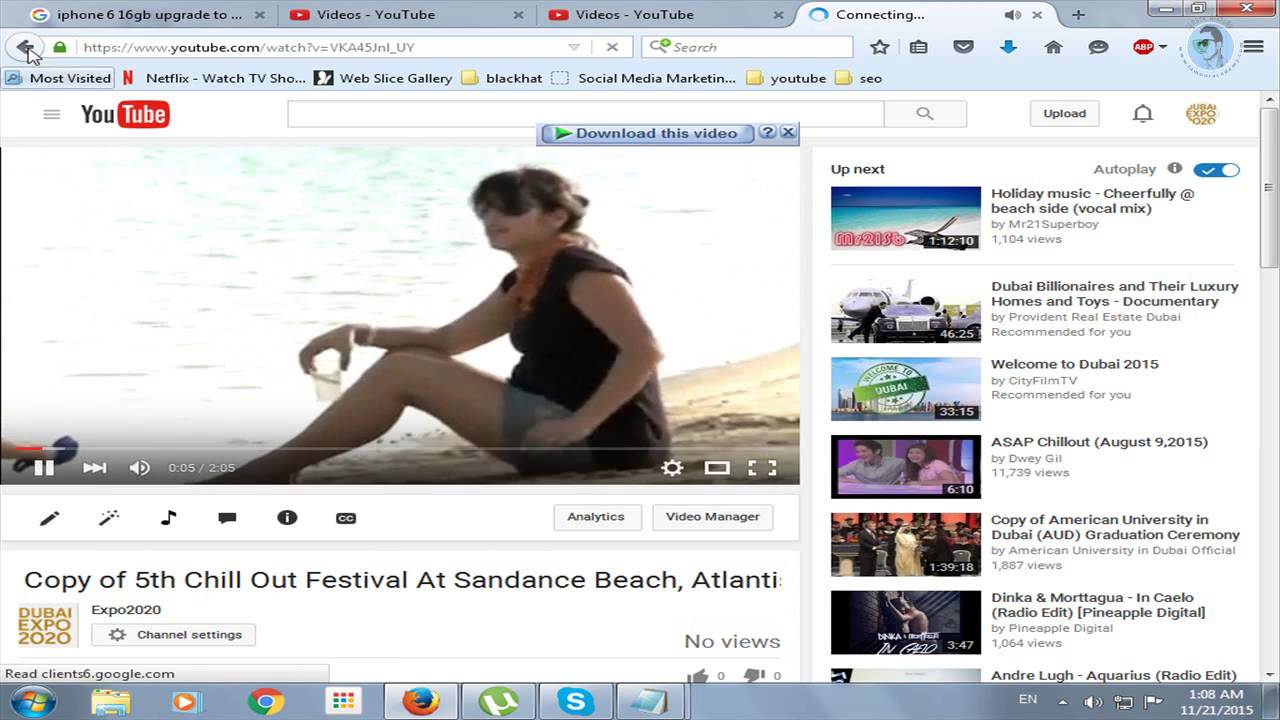Switch to the first Videos - YouTube tab
The image size is (1280, 720).
pos(405,15)
